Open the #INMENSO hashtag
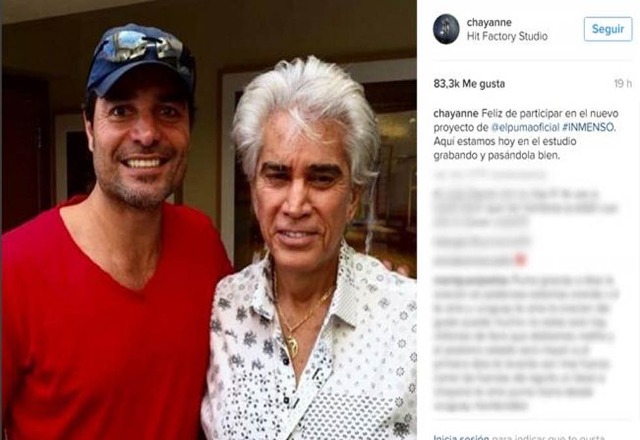The height and width of the screenshot is (440, 640). pyautogui.click(x=588, y=127)
